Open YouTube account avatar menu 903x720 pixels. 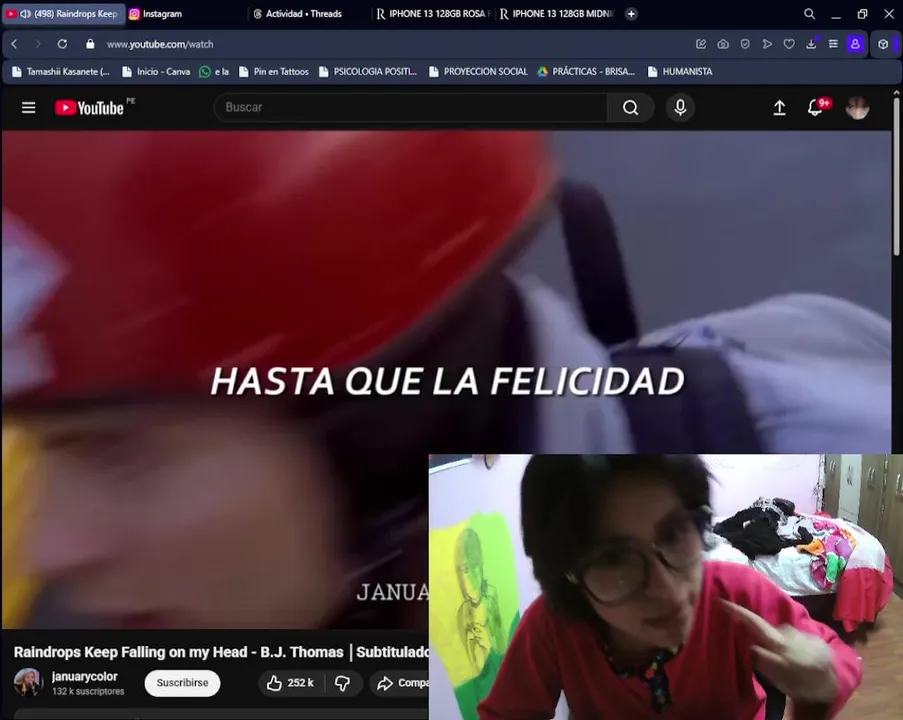(857, 108)
